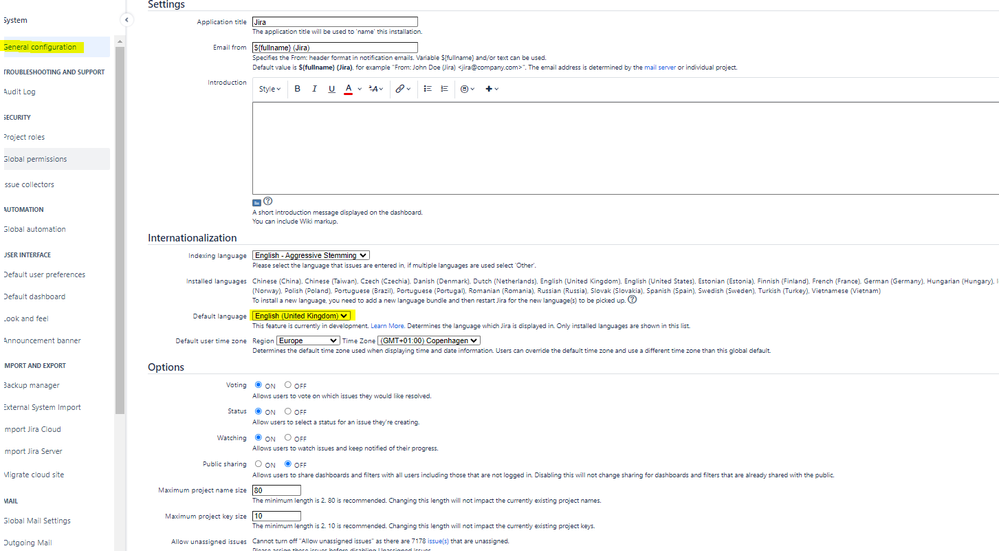Turn Voting ON
Screen dimensions: 999x551
click(258, 385)
